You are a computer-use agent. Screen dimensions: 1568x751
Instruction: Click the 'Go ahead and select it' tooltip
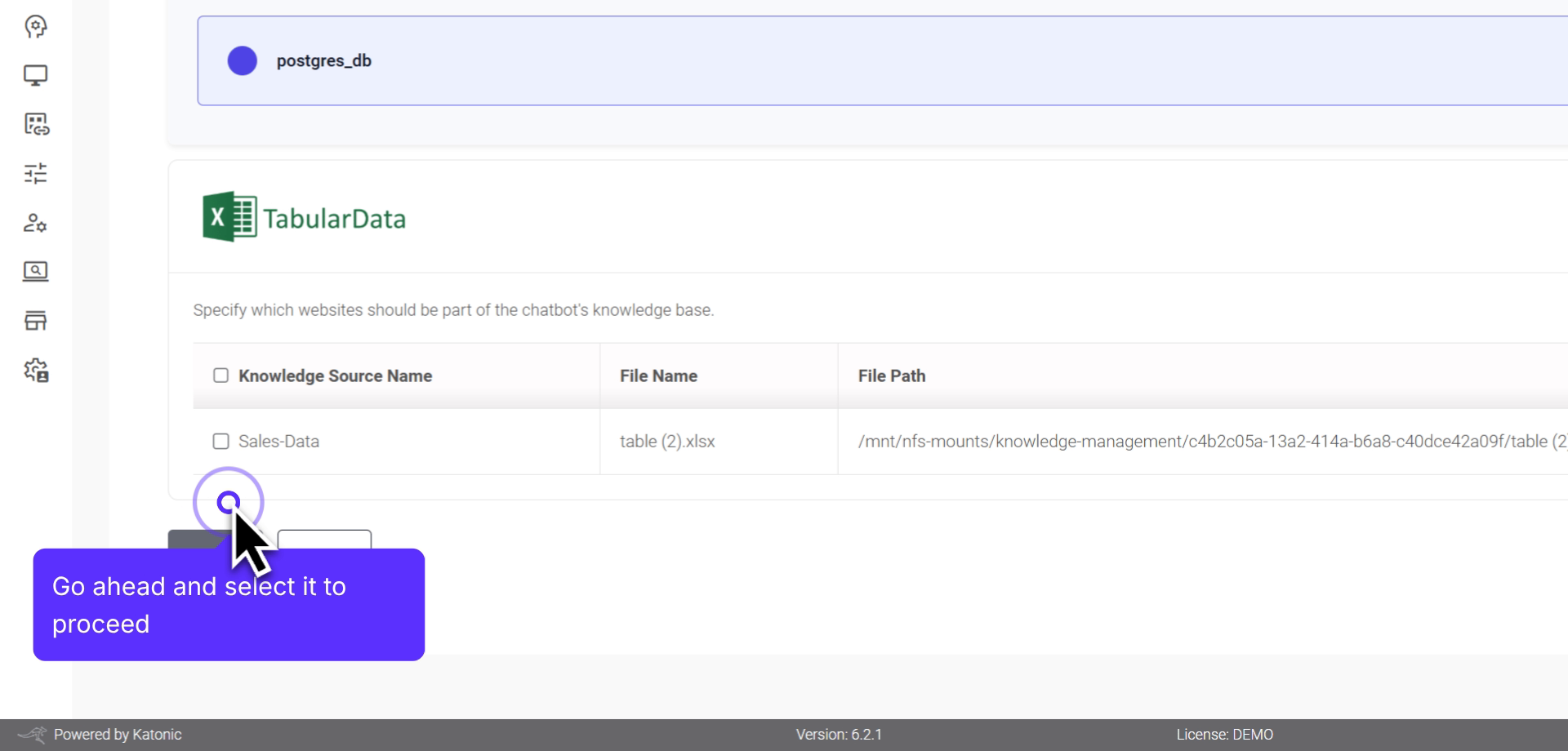229,604
